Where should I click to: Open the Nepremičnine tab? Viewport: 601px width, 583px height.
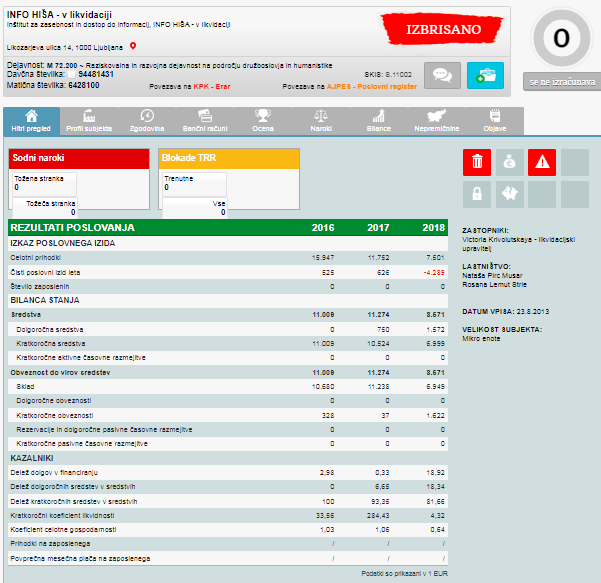(x=437, y=122)
